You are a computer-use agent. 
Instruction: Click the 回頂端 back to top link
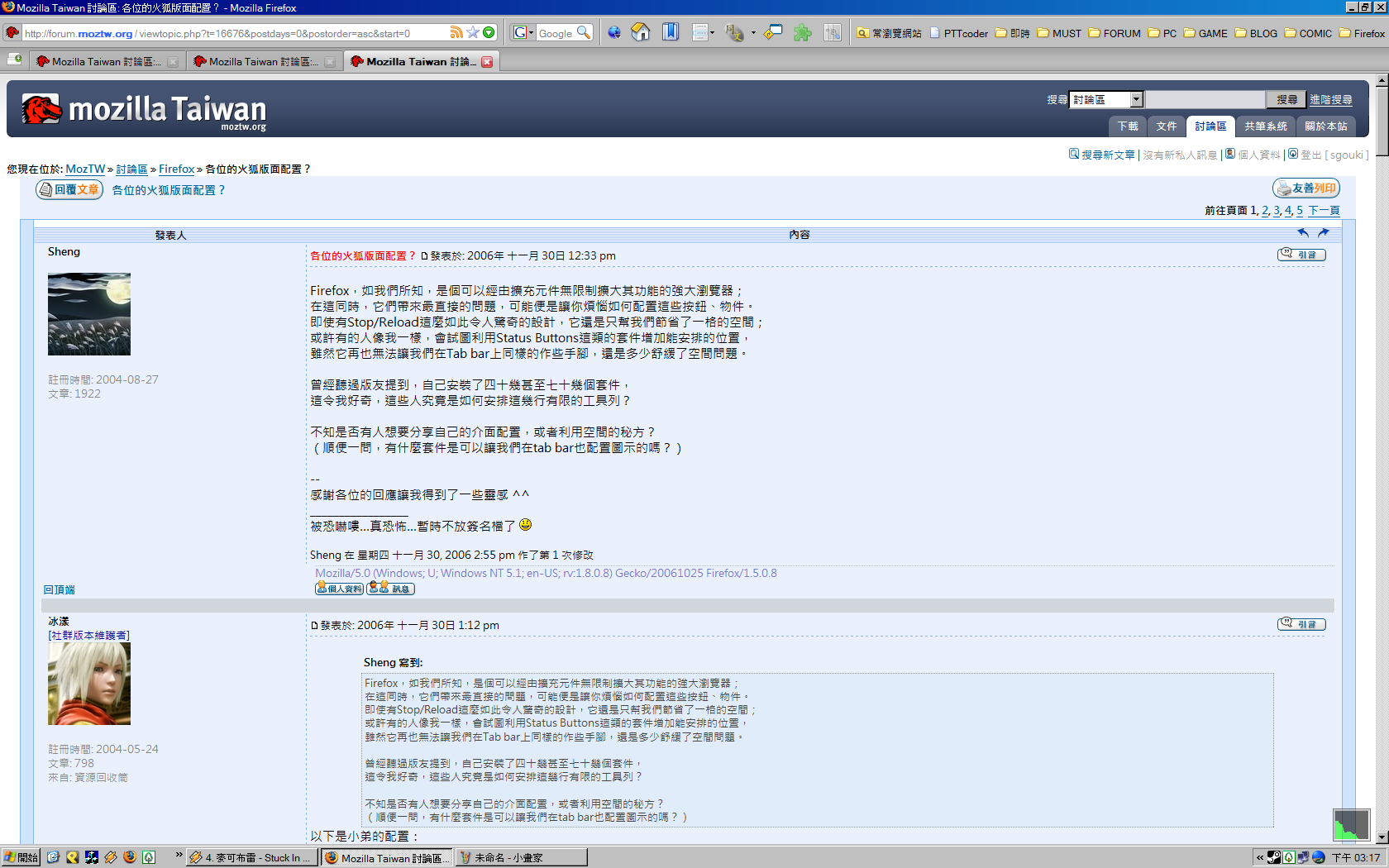coord(59,589)
